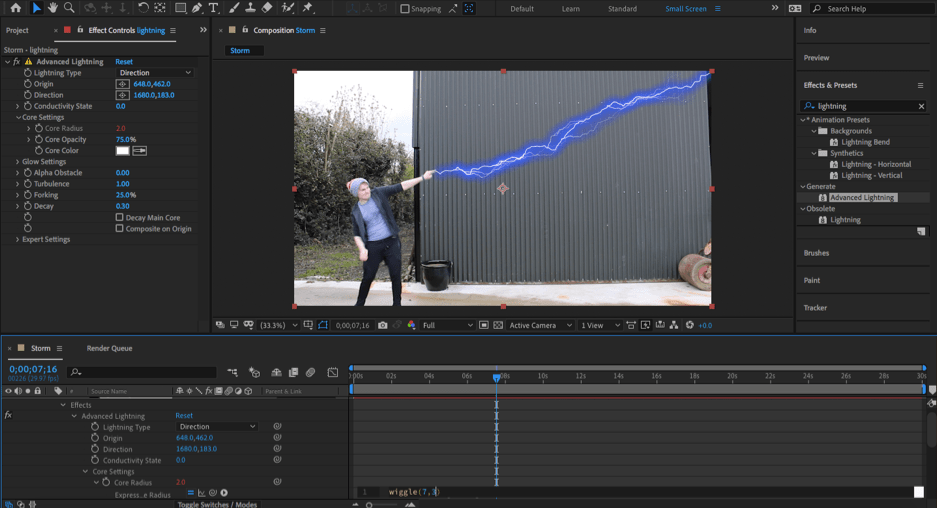The height and width of the screenshot is (508, 937).
Task: Take a snapshot with camera icon
Action: [x=382, y=325]
